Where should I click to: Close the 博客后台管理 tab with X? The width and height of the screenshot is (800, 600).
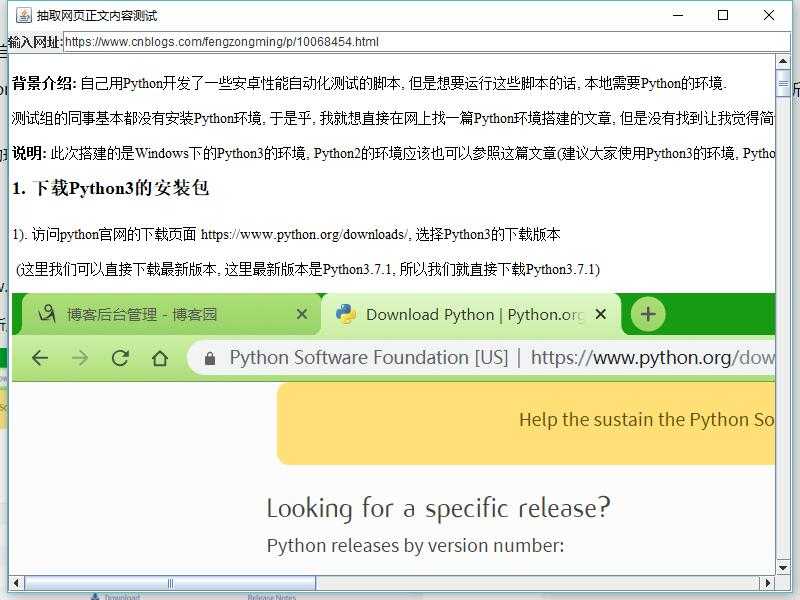(x=302, y=314)
